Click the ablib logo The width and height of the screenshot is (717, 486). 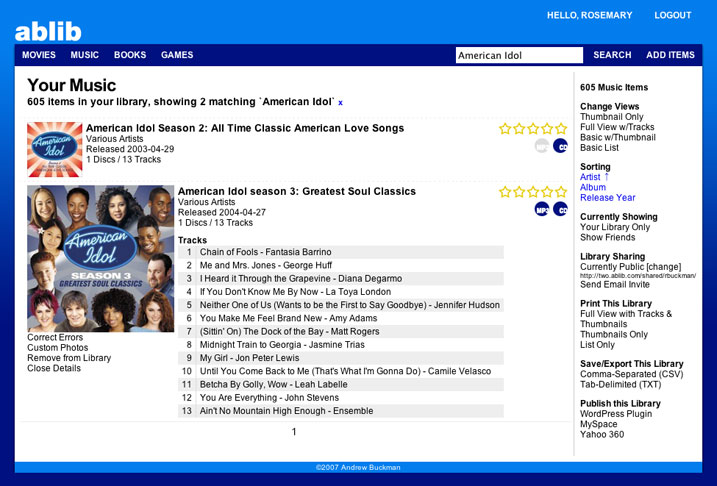click(x=48, y=31)
